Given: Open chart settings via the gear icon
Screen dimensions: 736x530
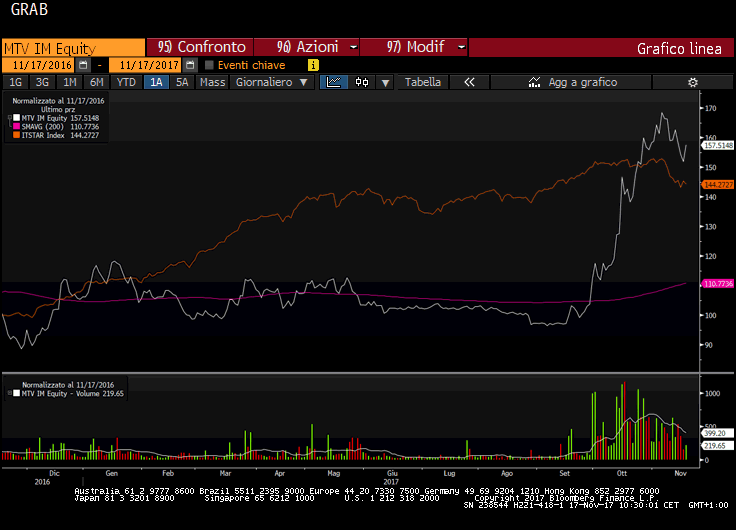Looking at the screenshot, I should (692, 82).
